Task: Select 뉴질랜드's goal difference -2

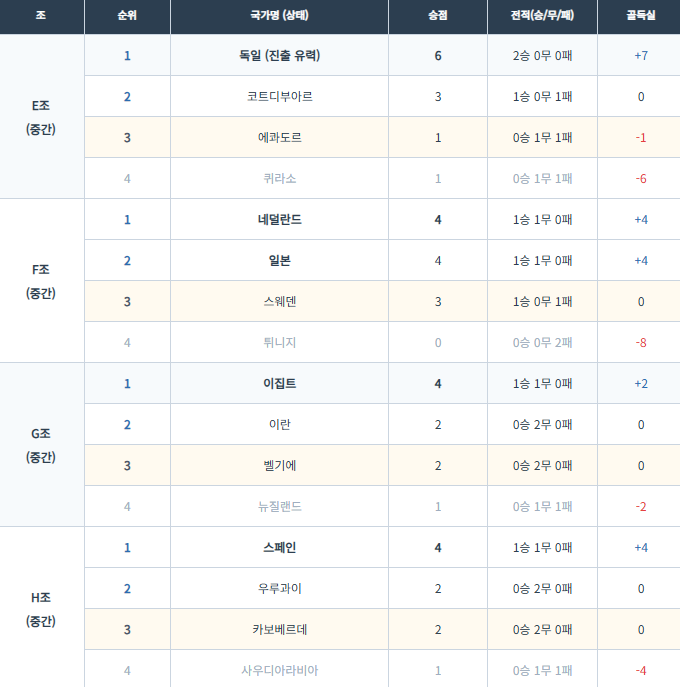Action: [x=641, y=506]
